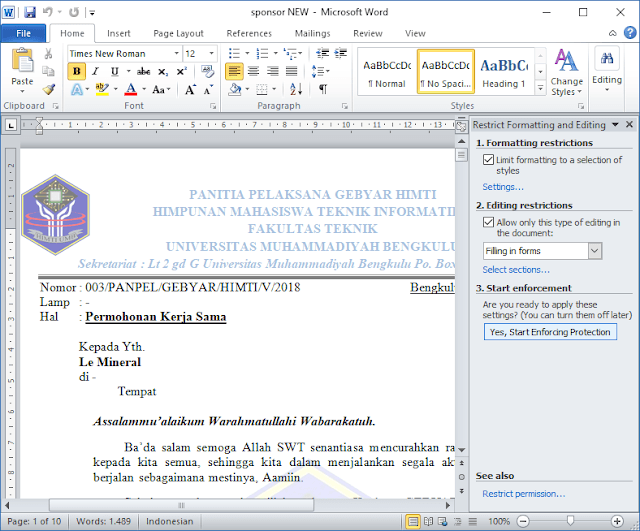Open Change Case Aa menu
640x531 pixels.
click(161, 89)
